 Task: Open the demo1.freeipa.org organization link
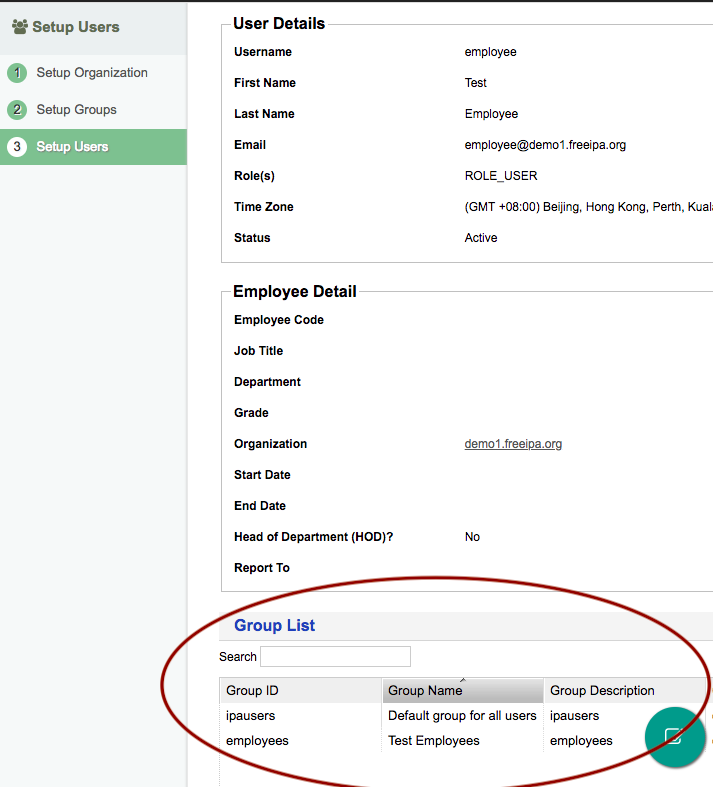pos(513,444)
